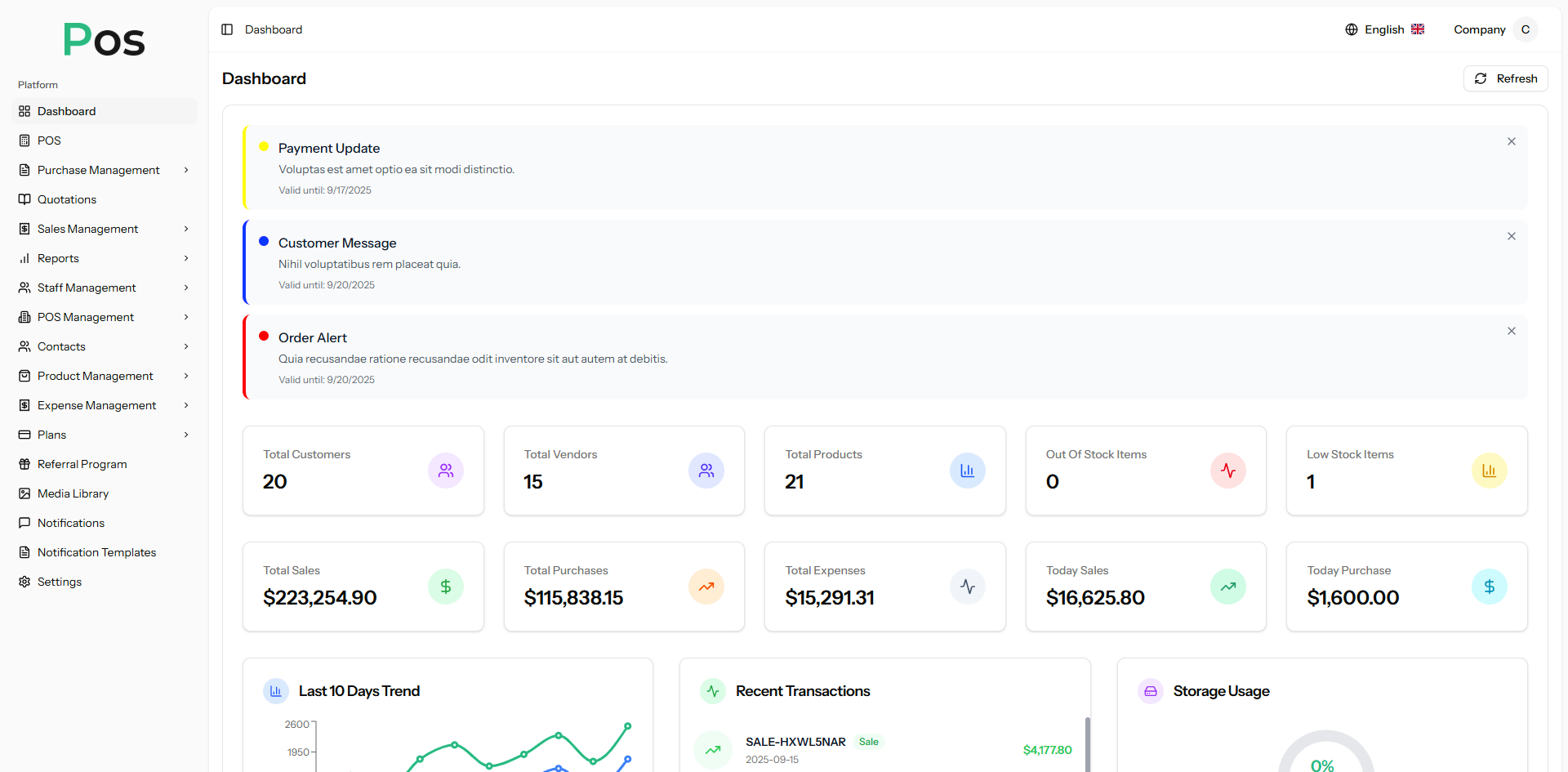Close the Order Alert notification
1568x772 pixels.
(x=1511, y=331)
